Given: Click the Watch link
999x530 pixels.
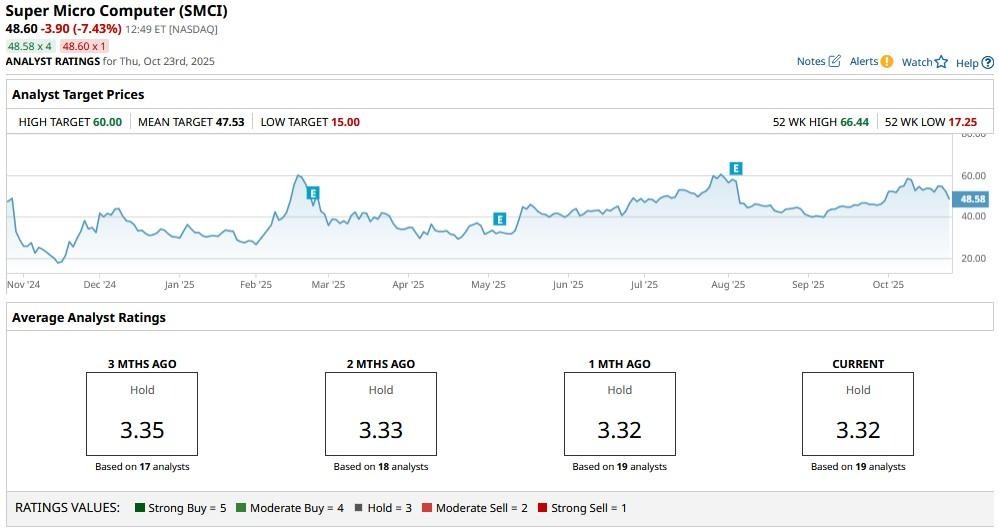Looking at the screenshot, I should click(917, 62).
